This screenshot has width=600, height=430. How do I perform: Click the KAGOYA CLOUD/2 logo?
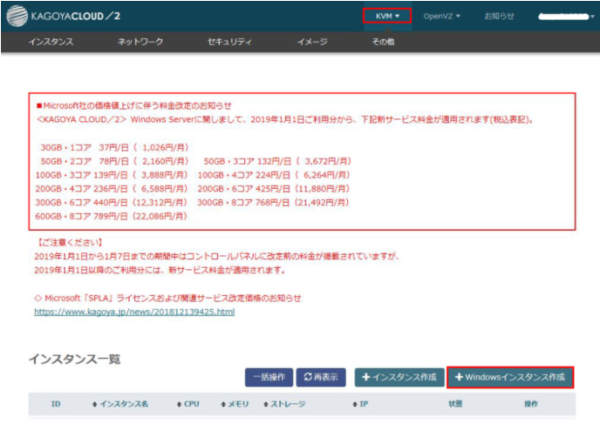pyautogui.click(x=64, y=16)
